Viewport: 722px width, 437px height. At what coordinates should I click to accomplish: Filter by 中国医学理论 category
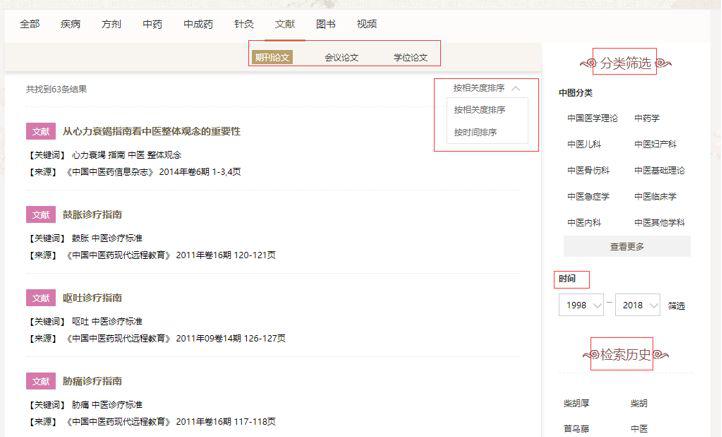pyautogui.click(x=592, y=118)
